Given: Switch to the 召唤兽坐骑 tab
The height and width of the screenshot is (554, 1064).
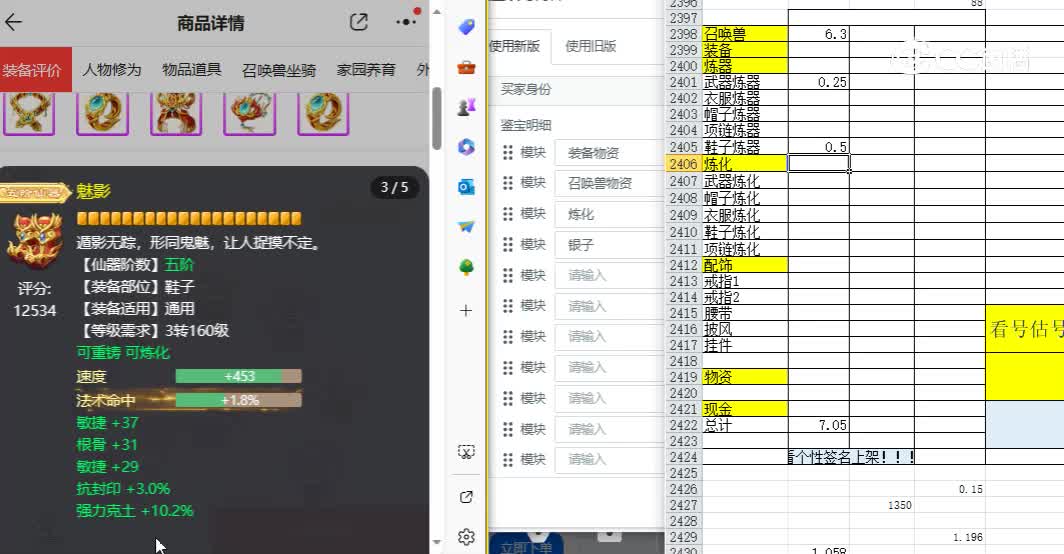Looking at the screenshot, I should point(279,70).
